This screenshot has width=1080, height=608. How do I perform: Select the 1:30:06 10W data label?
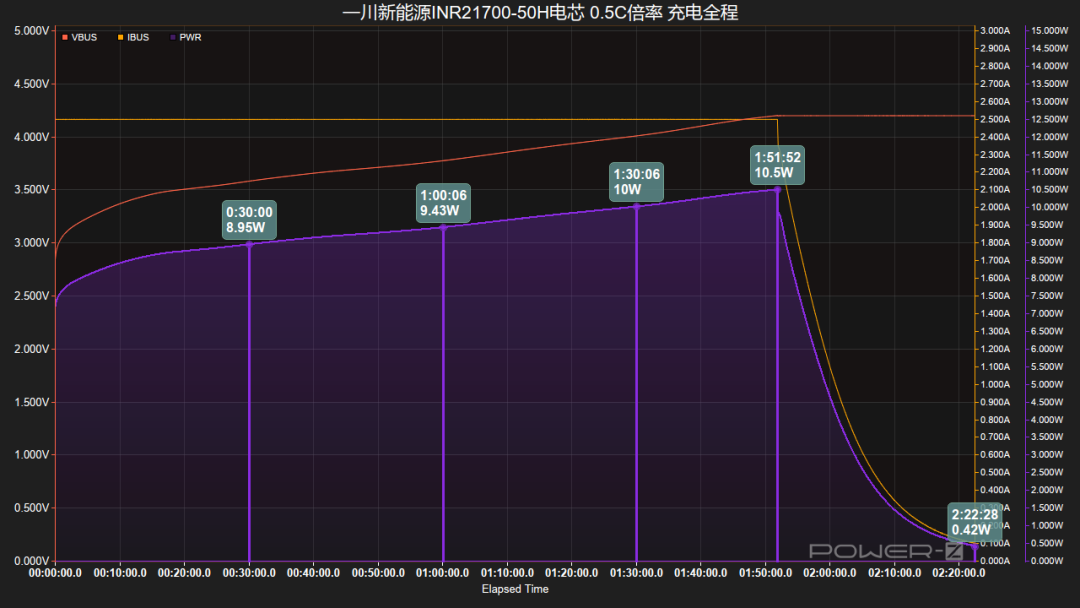tap(636, 182)
